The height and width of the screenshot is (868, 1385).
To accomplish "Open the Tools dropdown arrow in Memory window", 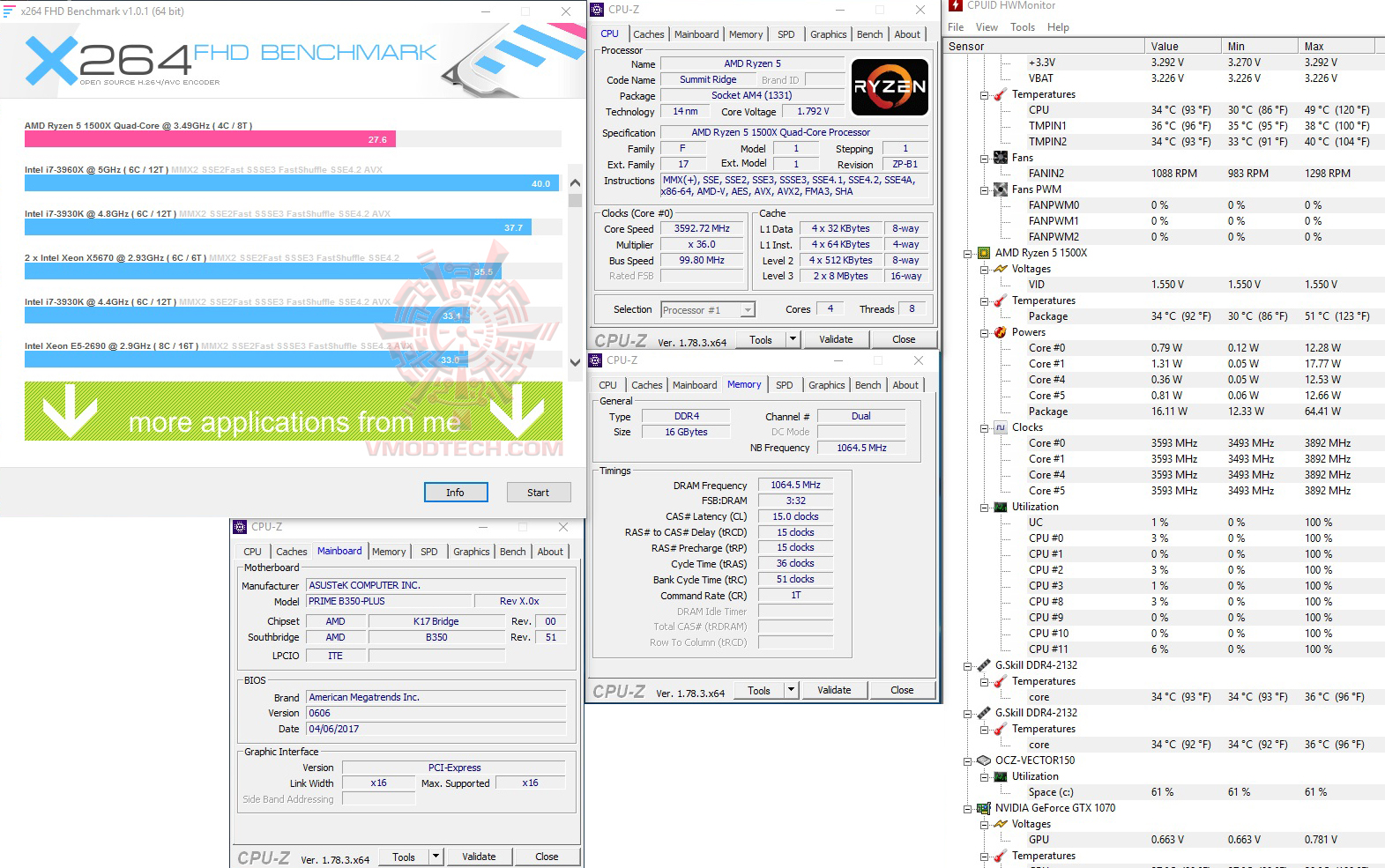I will [791, 690].
